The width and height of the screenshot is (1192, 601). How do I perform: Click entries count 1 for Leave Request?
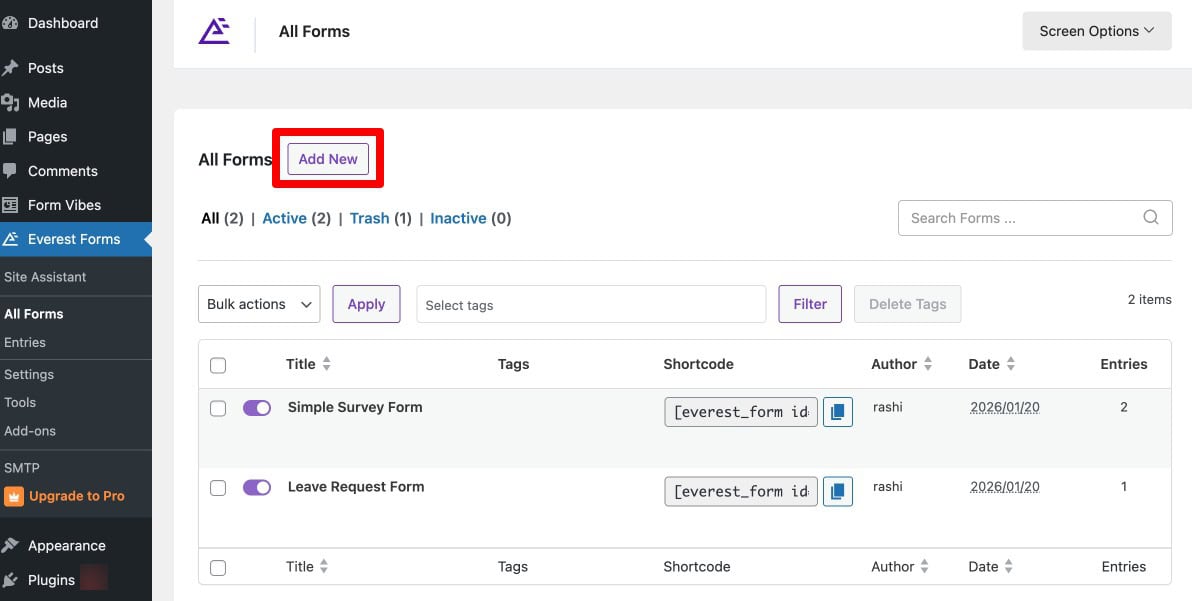pyautogui.click(x=1124, y=487)
